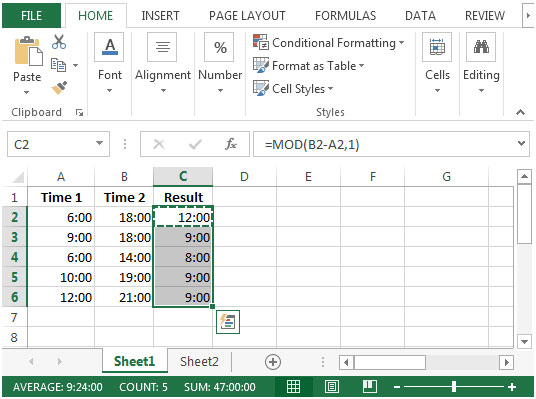536x399 pixels.
Task: Open the Name Box dropdown arrow
Action: tap(99, 143)
